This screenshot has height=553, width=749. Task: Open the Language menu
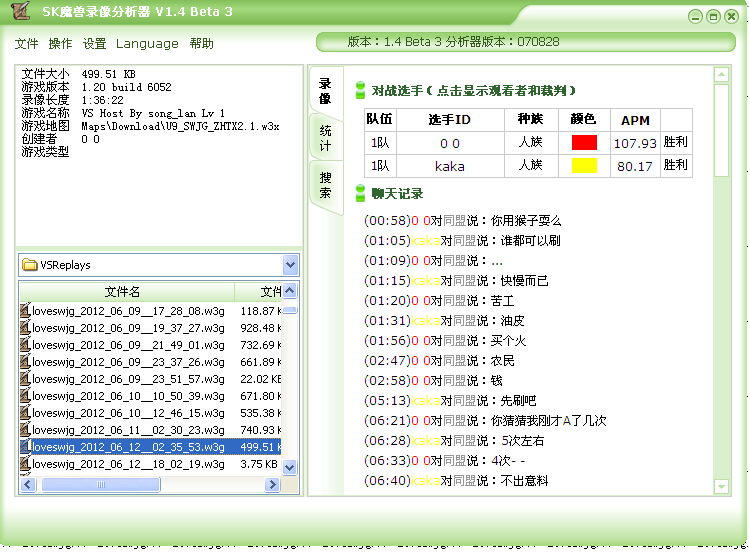[147, 44]
